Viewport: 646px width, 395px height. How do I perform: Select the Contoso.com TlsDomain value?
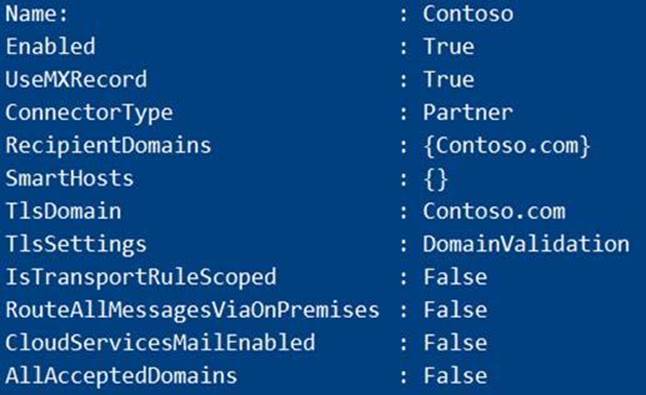coord(494,211)
